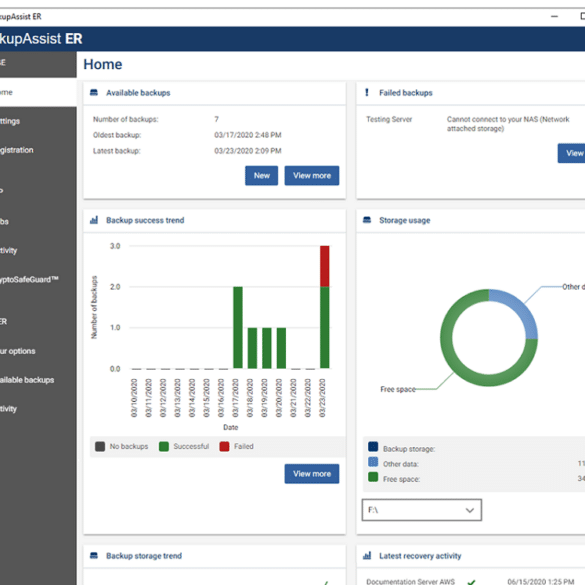Viewport: 585px width, 585px height.
Task: Open the drive selector dropdown showing F:\
Action: 422,510
